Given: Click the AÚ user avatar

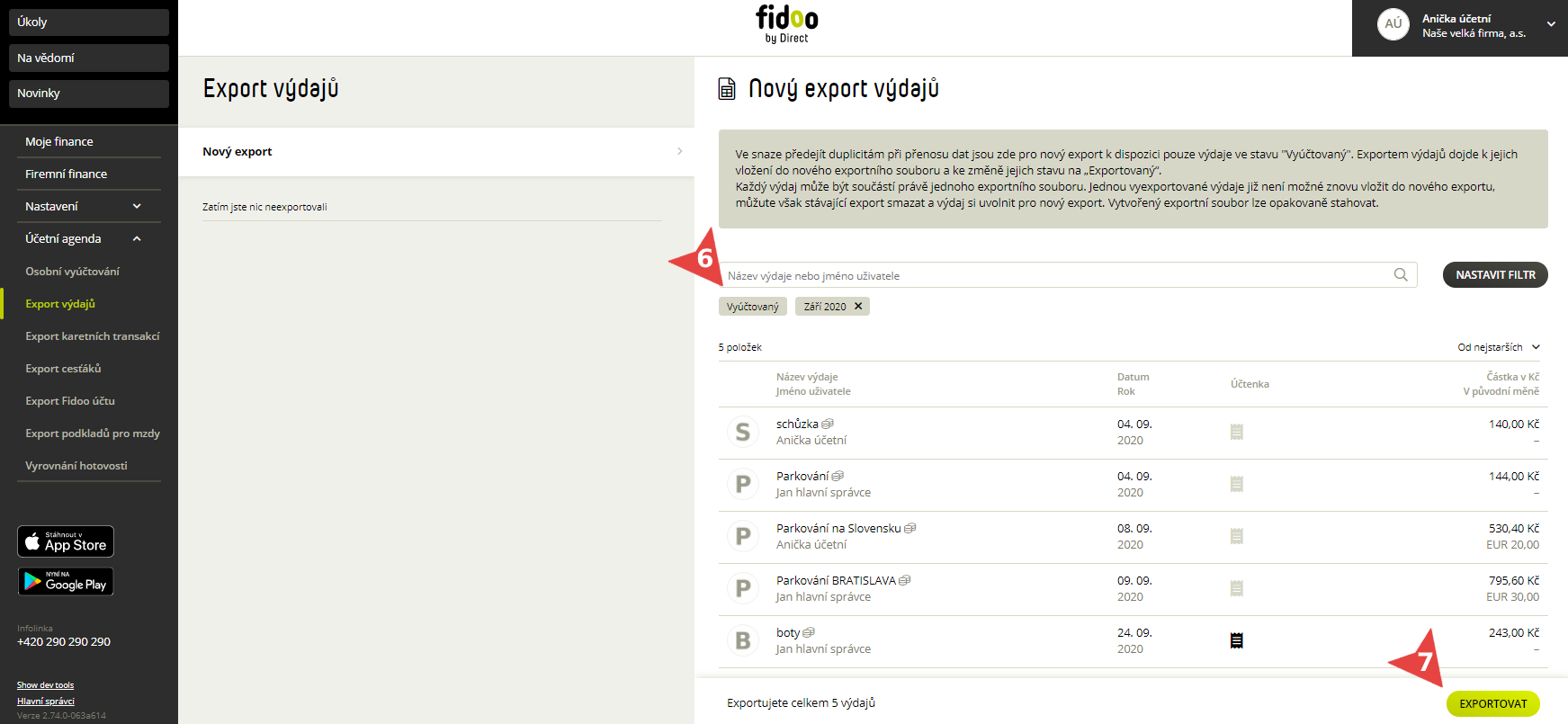Looking at the screenshot, I should coord(1393,24).
